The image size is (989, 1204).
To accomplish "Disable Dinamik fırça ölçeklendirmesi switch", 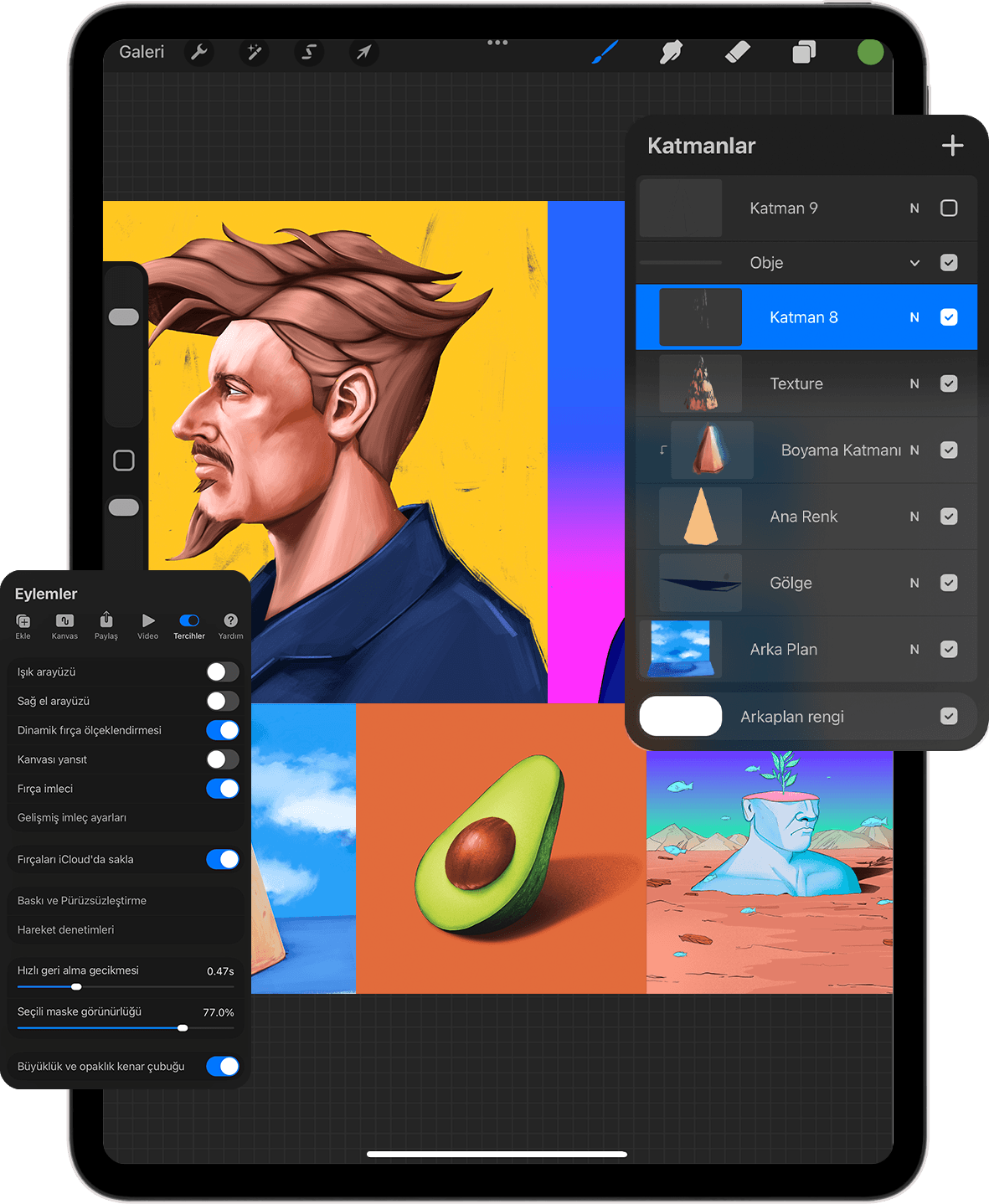I will (223, 730).
